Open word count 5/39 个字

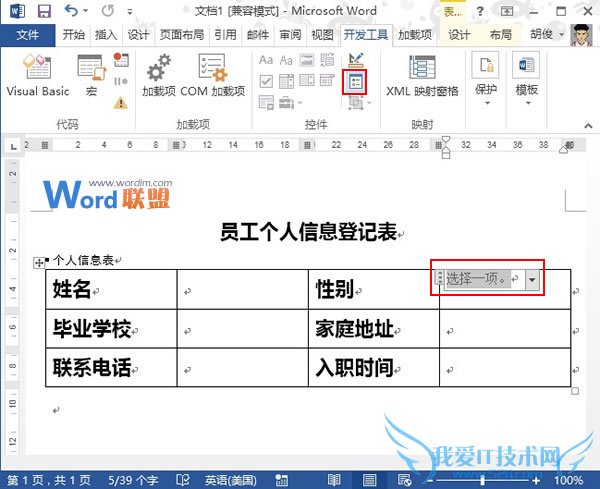pos(133,480)
